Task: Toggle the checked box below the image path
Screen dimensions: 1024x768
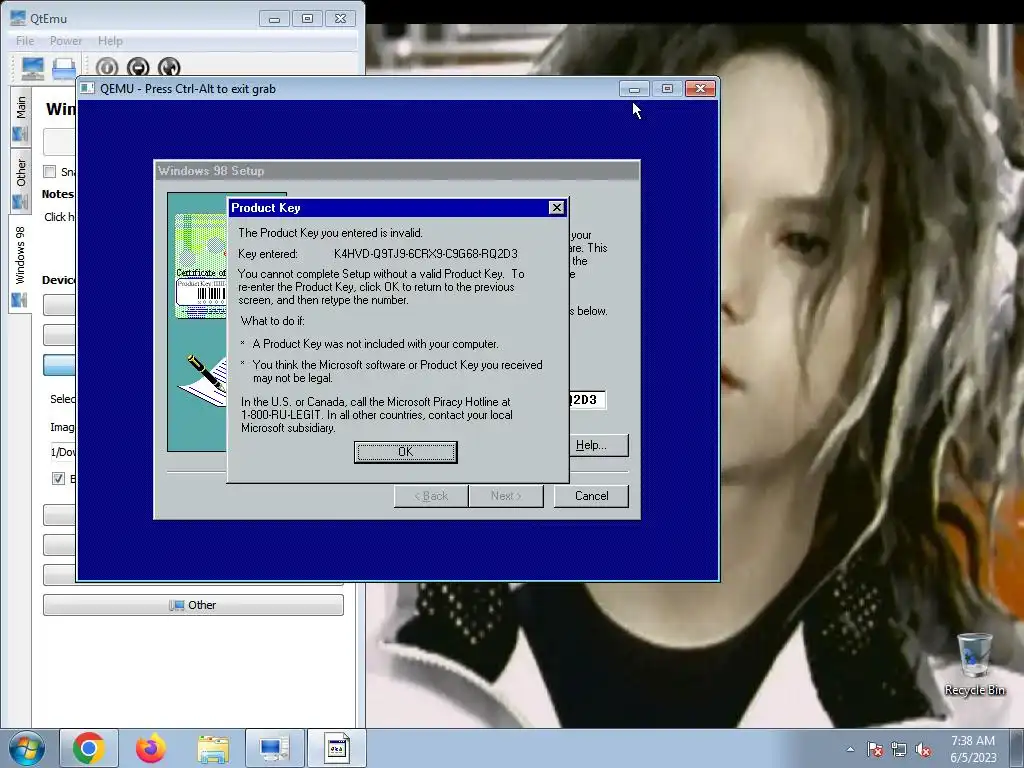Action: (58, 479)
